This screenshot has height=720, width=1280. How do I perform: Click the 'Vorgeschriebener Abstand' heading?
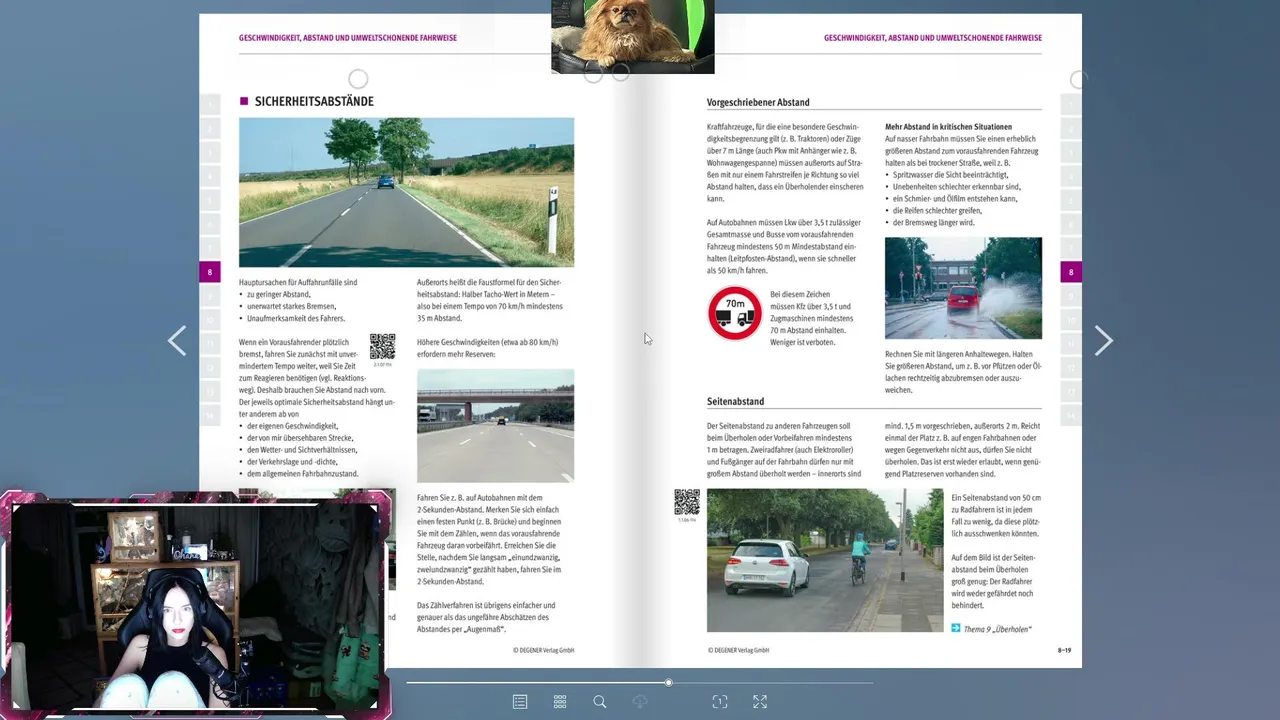(x=758, y=102)
